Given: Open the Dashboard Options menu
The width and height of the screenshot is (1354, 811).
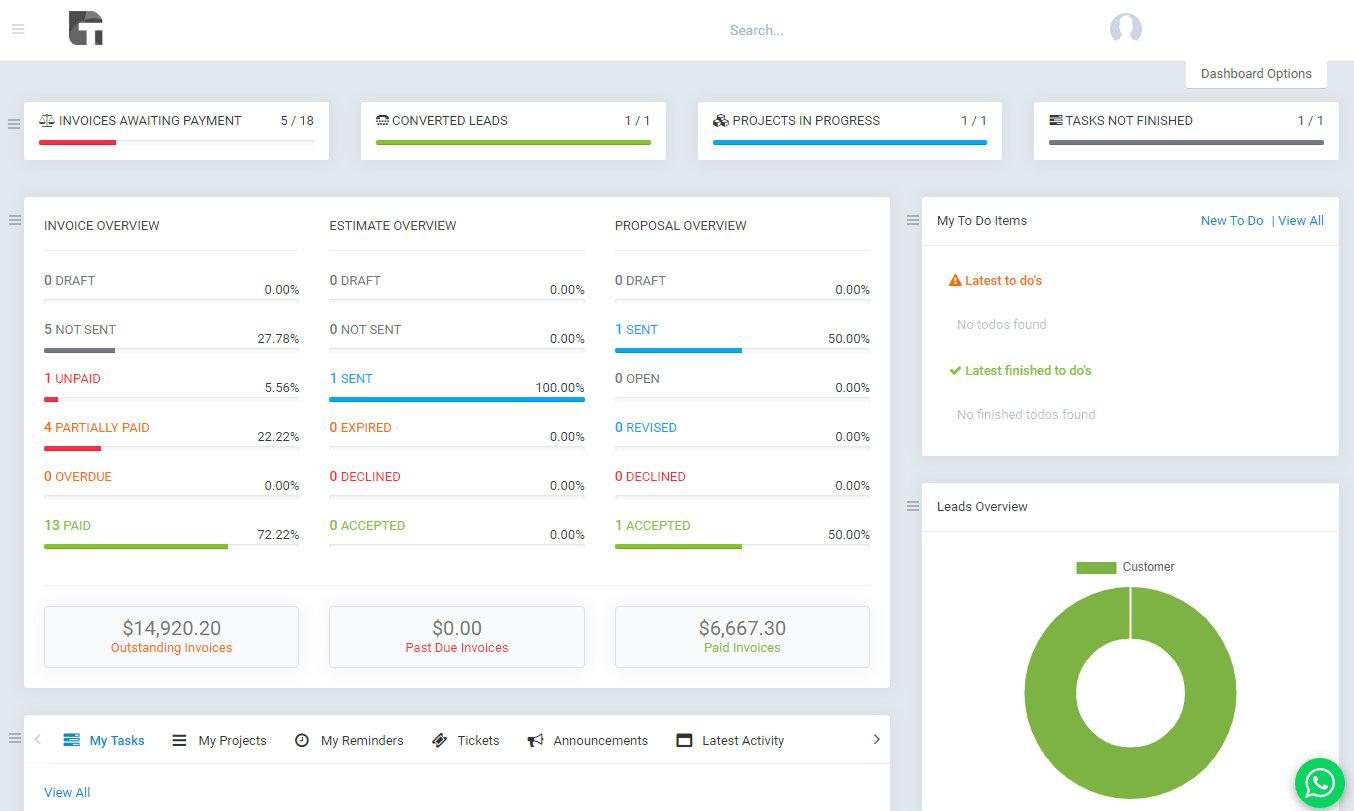Looking at the screenshot, I should [x=1256, y=73].
